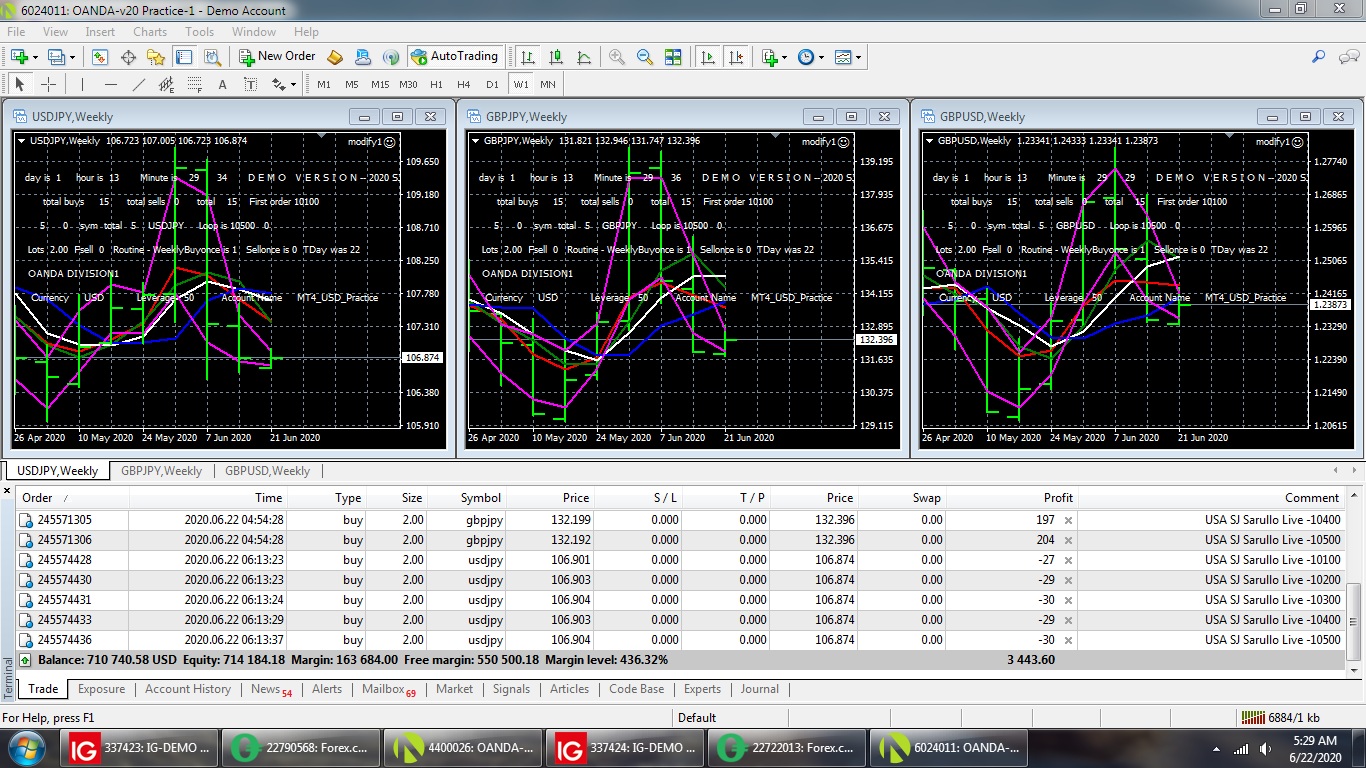Viewport: 1366px width, 768px height.
Task: Select the GBPJPY,Weekly chart tab
Action: (161, 471)
